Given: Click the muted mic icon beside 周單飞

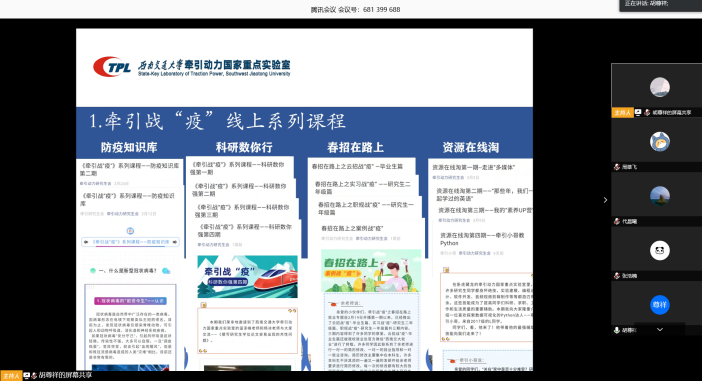Looking at the screenshot, I should pyautogui.click(x=617, y=167).
